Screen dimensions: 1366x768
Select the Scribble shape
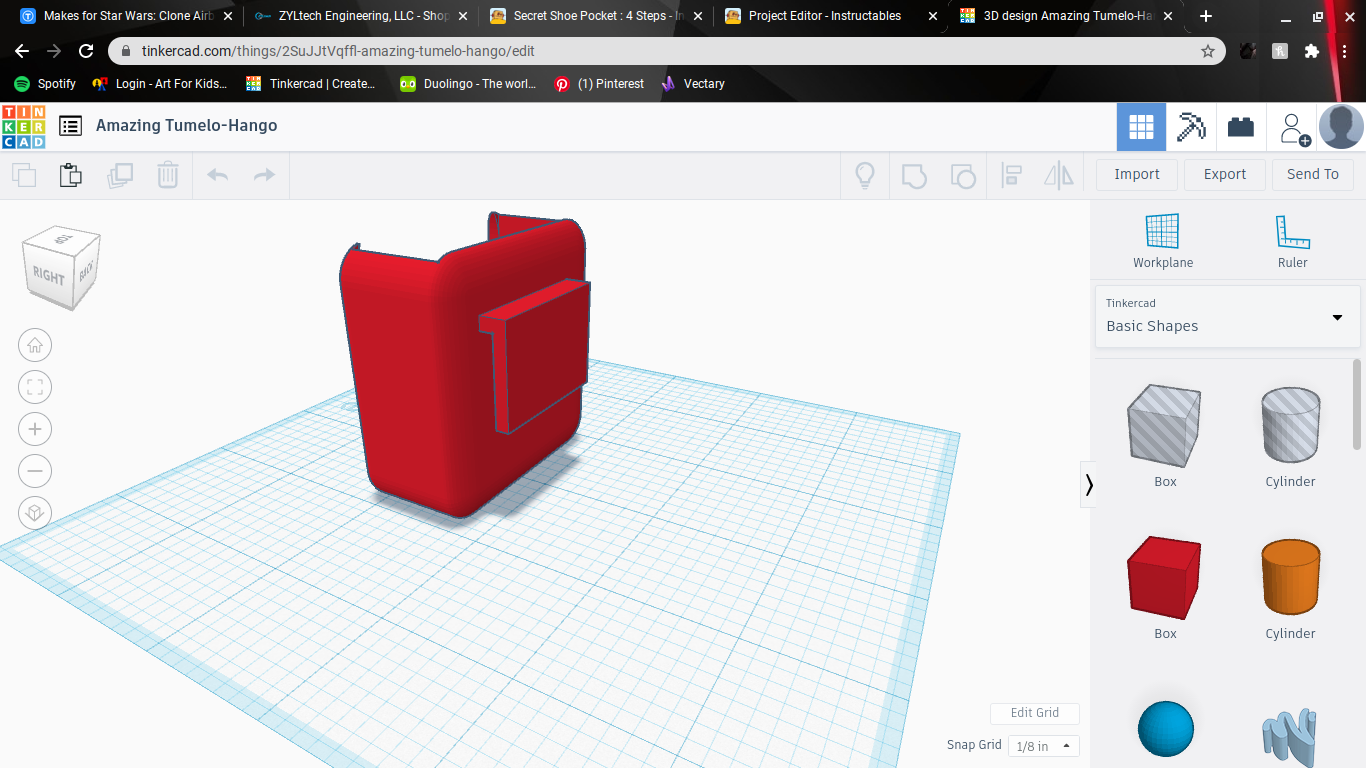point(1290,736)
